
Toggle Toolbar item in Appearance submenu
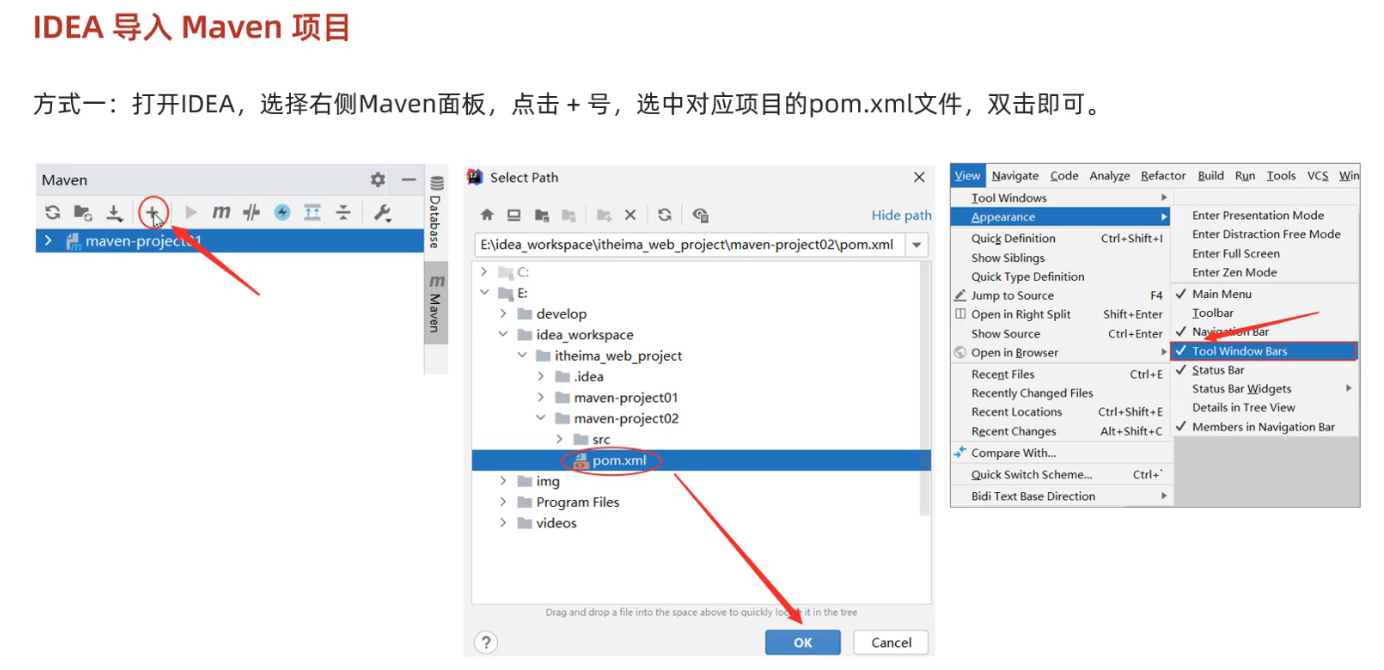[1264, 313]
